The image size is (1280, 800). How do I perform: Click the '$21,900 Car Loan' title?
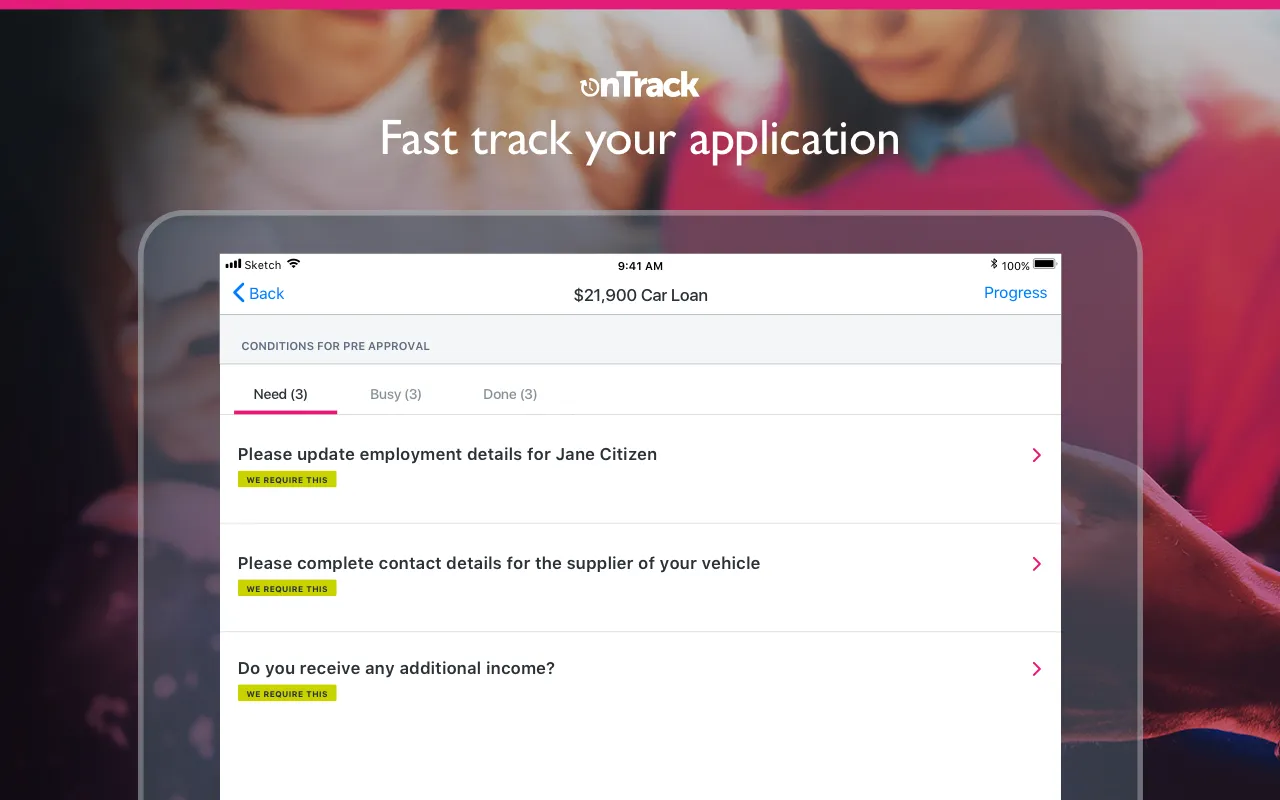[x=641, y=295]
